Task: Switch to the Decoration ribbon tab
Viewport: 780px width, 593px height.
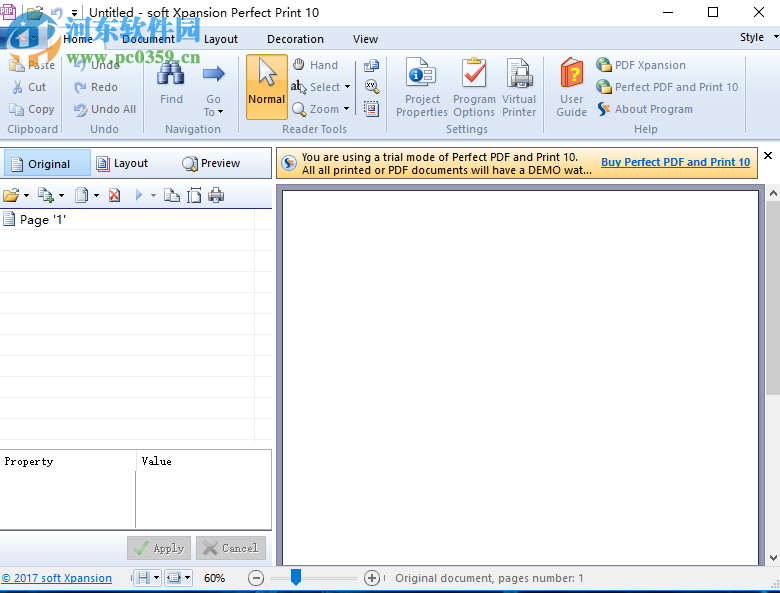Action: (295, 39)
